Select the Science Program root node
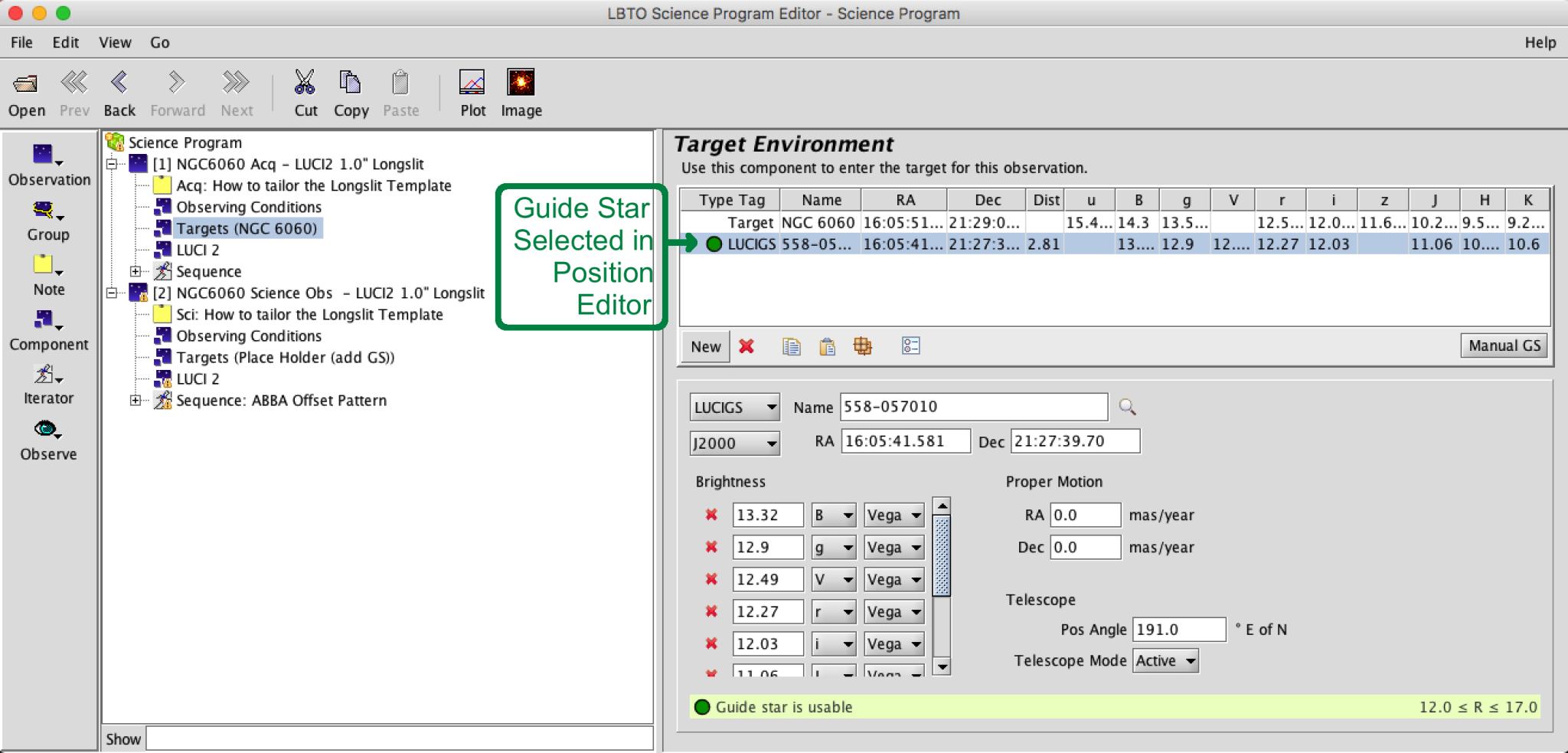The image size is (1568, 753). (185, 142)
